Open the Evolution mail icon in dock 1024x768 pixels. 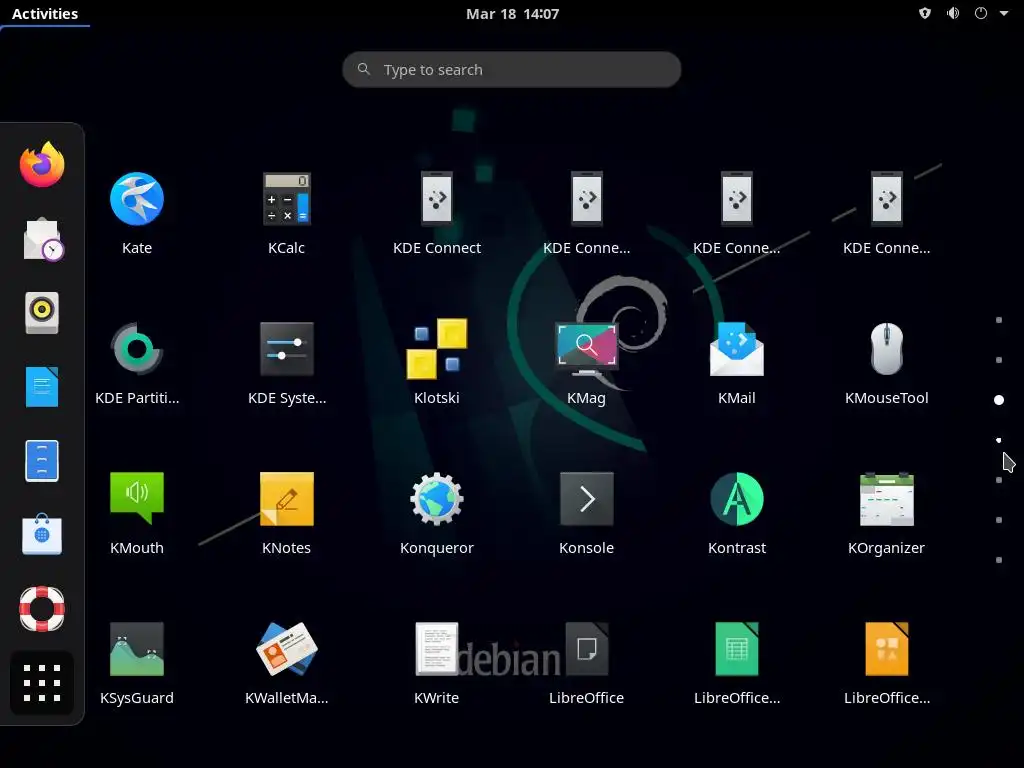tap(42, 239)
